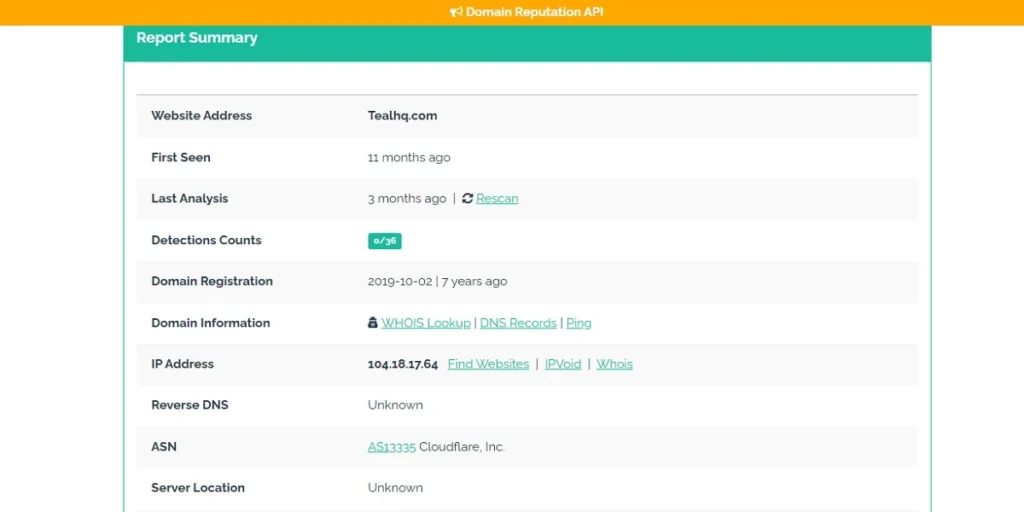Click the Server Location Unknown value
The image size is (1024, 512).
click(x=395, y=488)
